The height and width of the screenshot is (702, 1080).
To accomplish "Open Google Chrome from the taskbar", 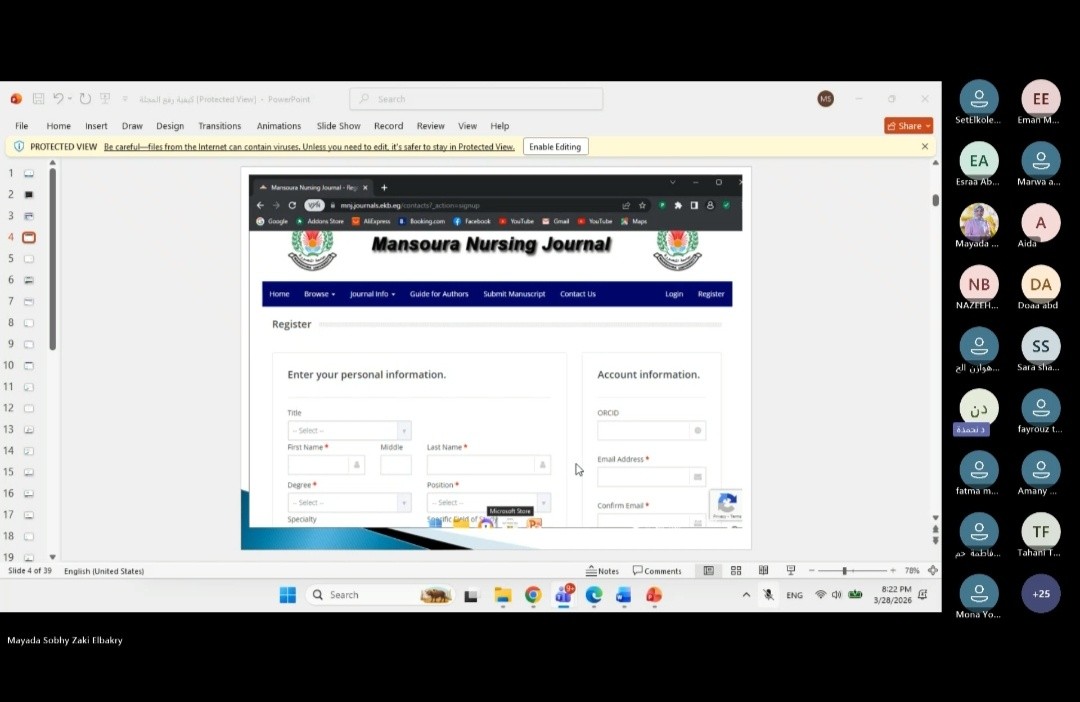I will pos(533,595).
